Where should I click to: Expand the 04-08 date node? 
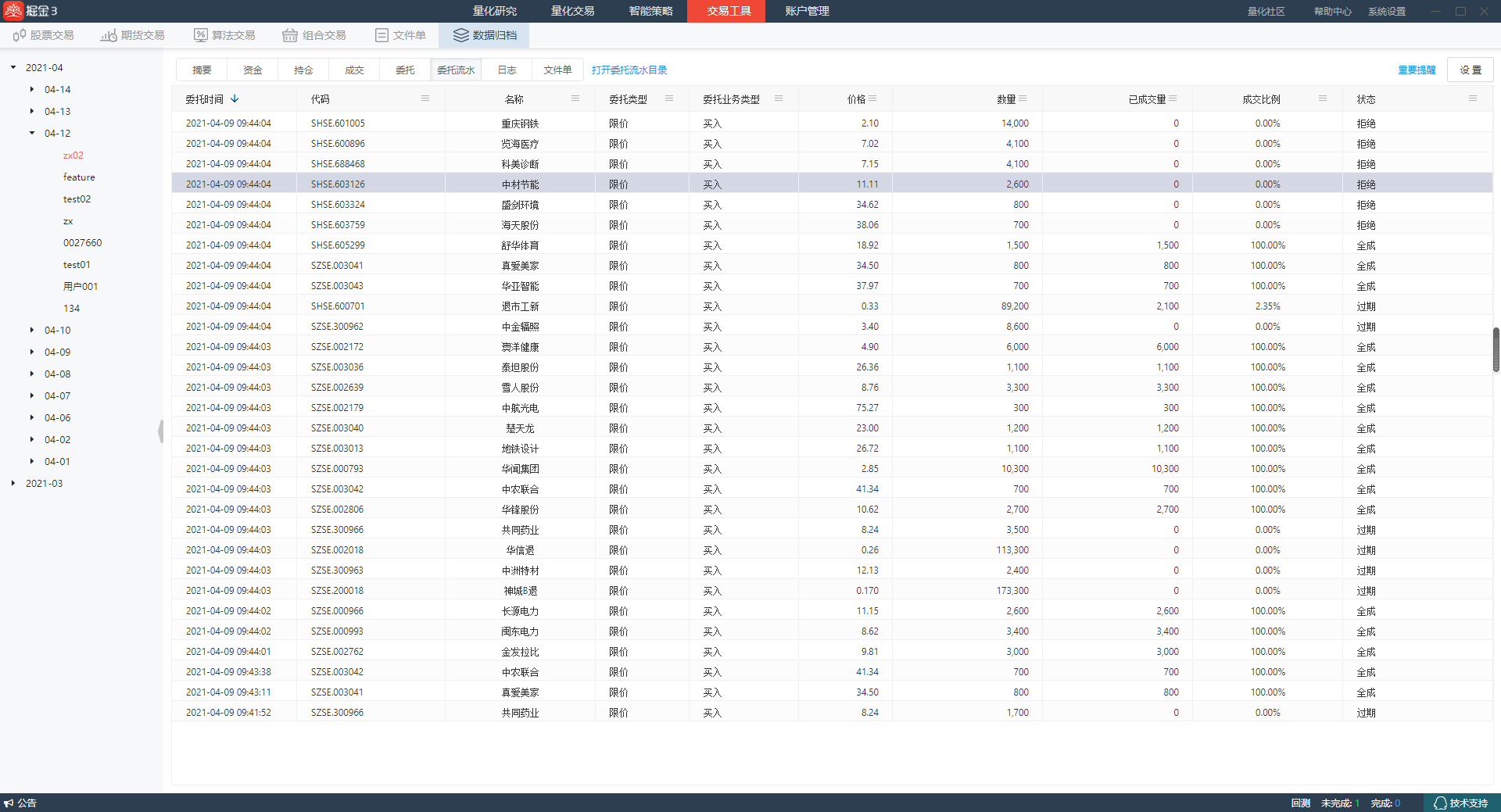point(32,374)
